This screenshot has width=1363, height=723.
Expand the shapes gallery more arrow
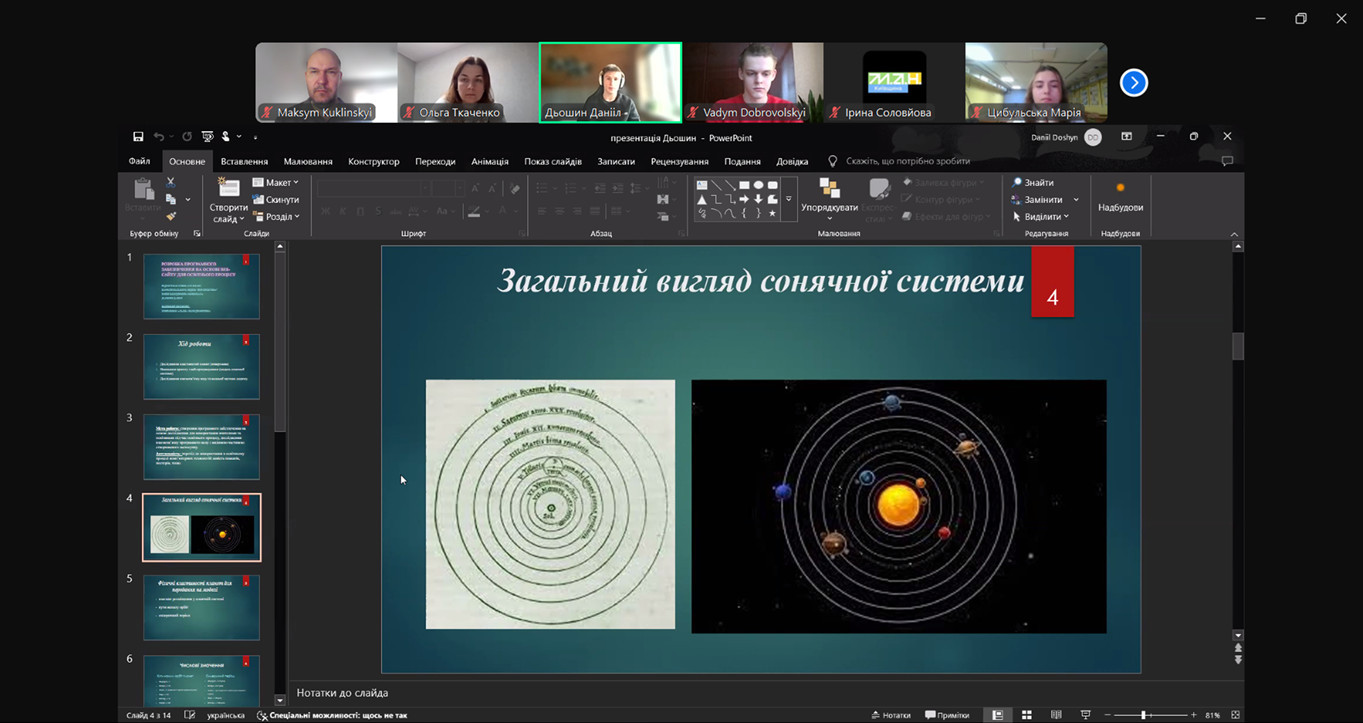788,199
